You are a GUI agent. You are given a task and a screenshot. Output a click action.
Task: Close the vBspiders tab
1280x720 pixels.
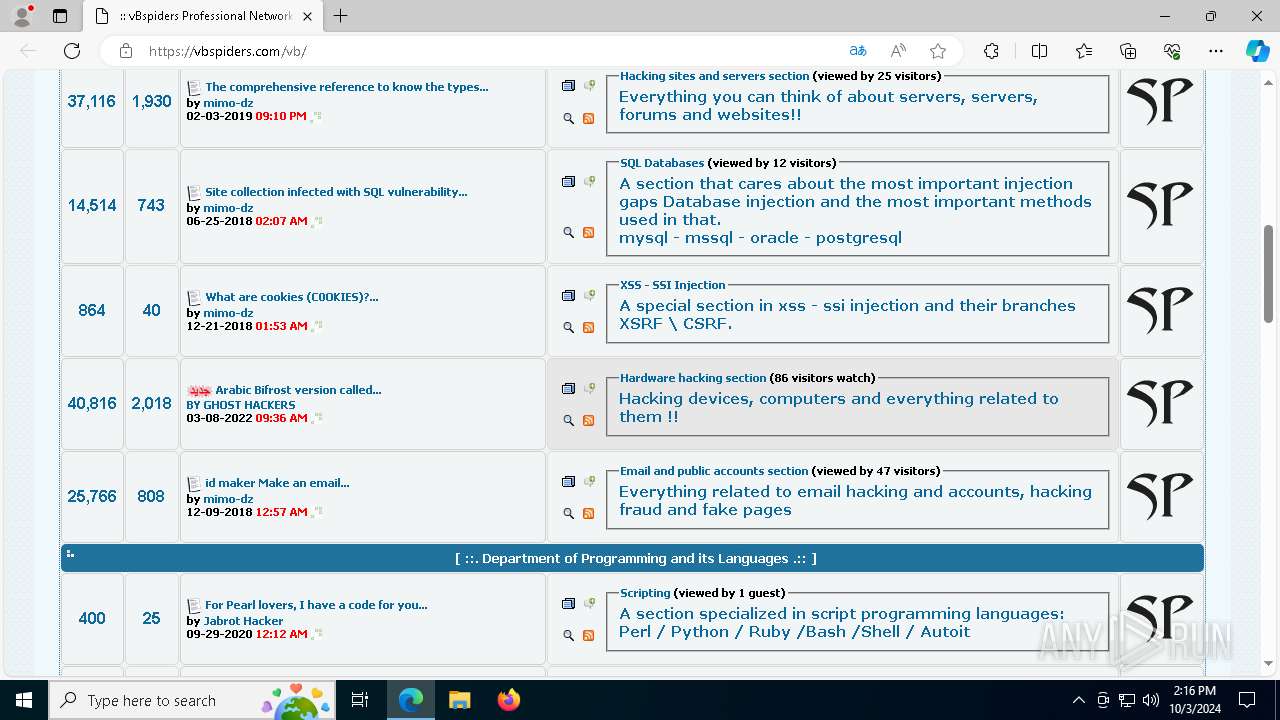306,16
